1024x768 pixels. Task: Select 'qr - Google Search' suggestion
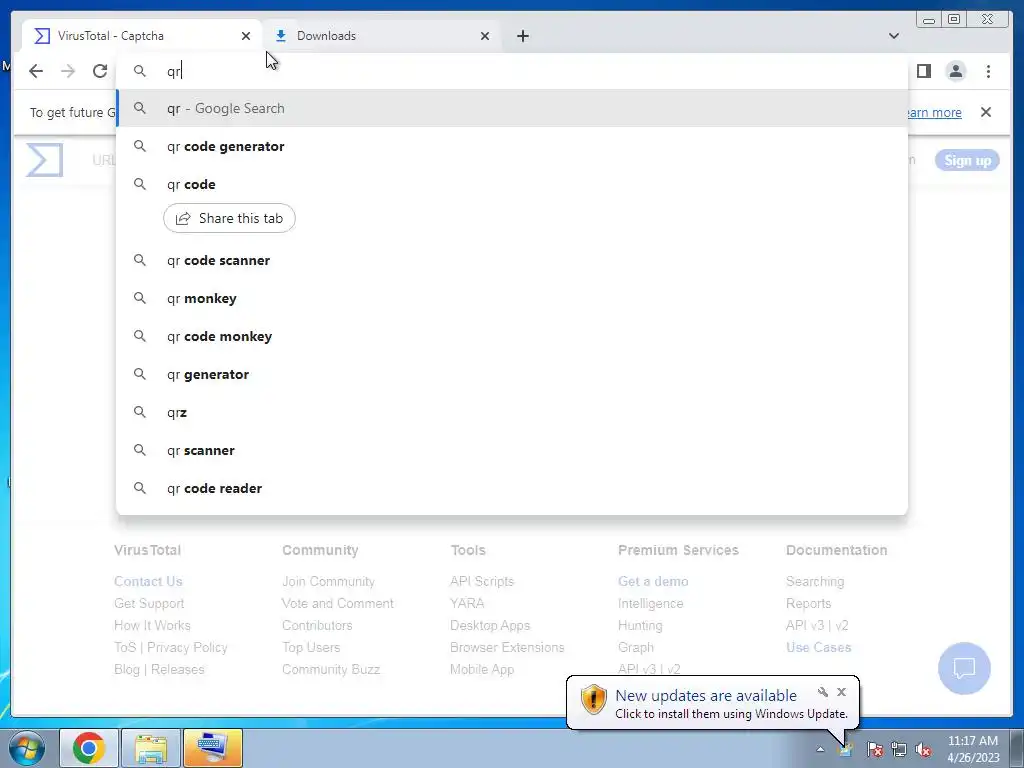[x=512, y=108]
